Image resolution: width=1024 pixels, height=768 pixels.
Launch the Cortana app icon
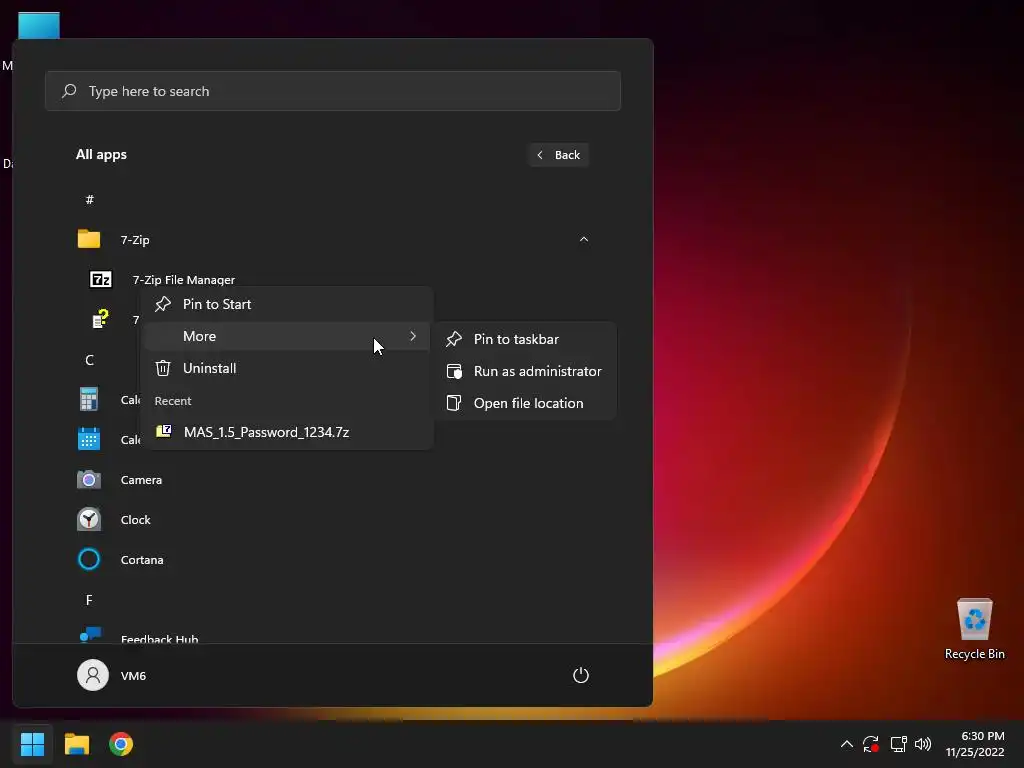click(x=89, y=560)
